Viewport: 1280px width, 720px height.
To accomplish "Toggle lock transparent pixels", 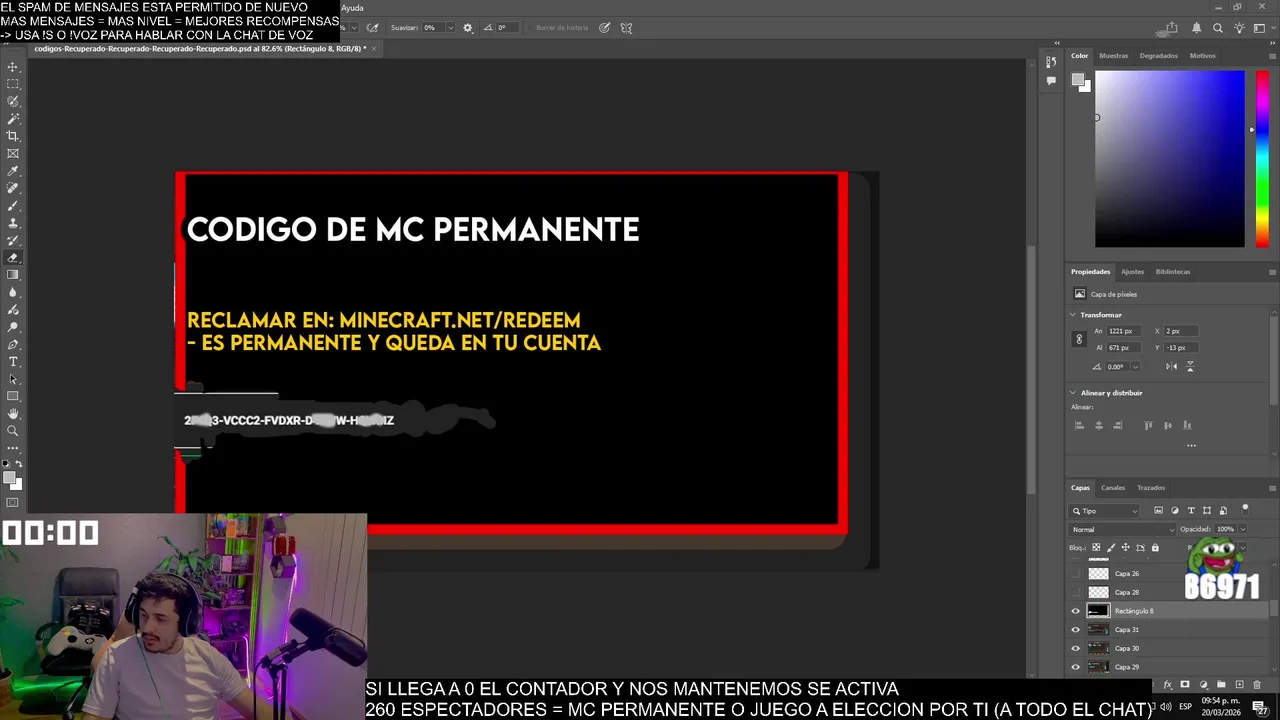I will (x=1096, y=547).
